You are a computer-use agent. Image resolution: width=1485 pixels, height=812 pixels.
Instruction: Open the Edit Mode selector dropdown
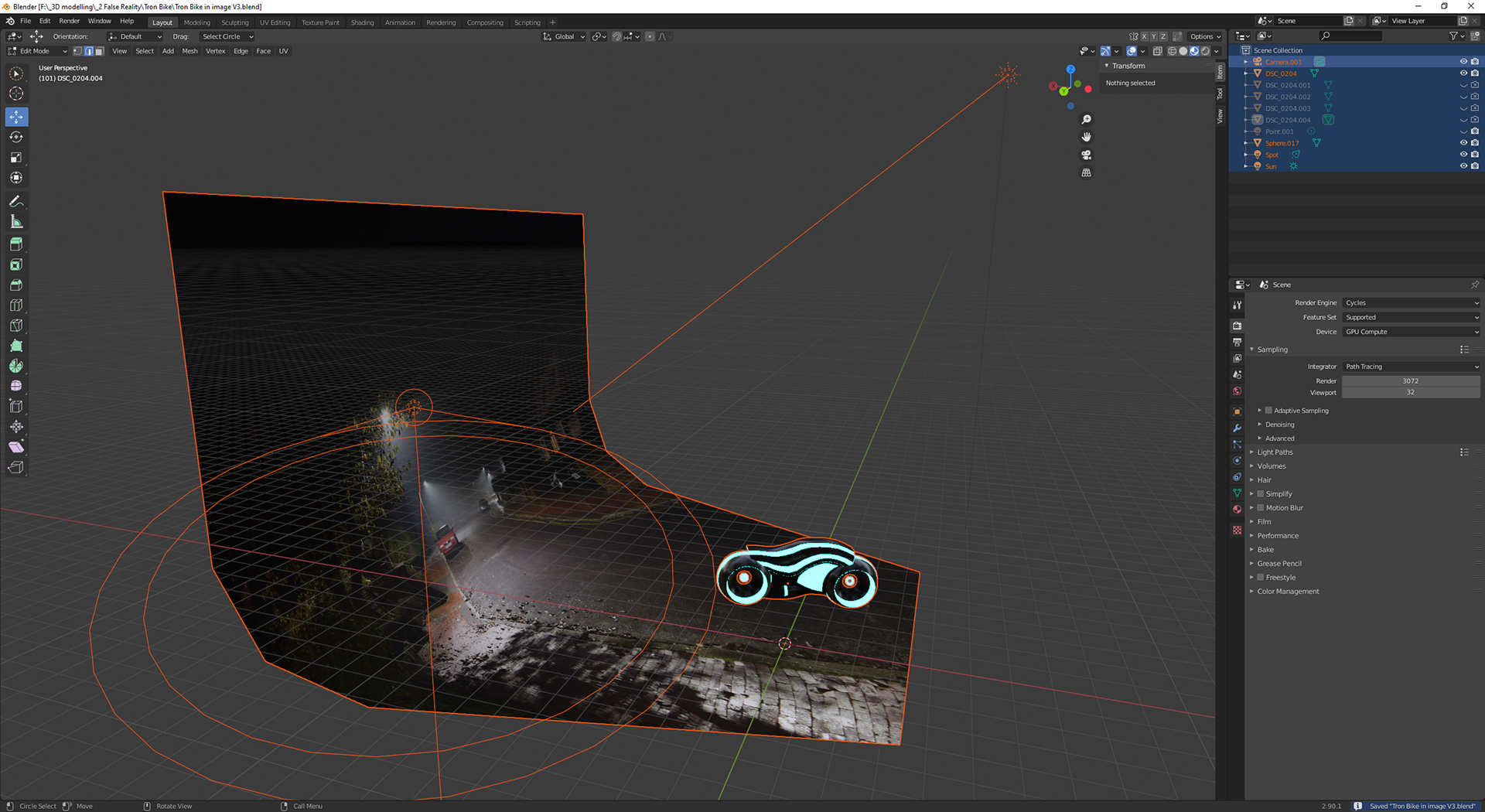point(37,51)
